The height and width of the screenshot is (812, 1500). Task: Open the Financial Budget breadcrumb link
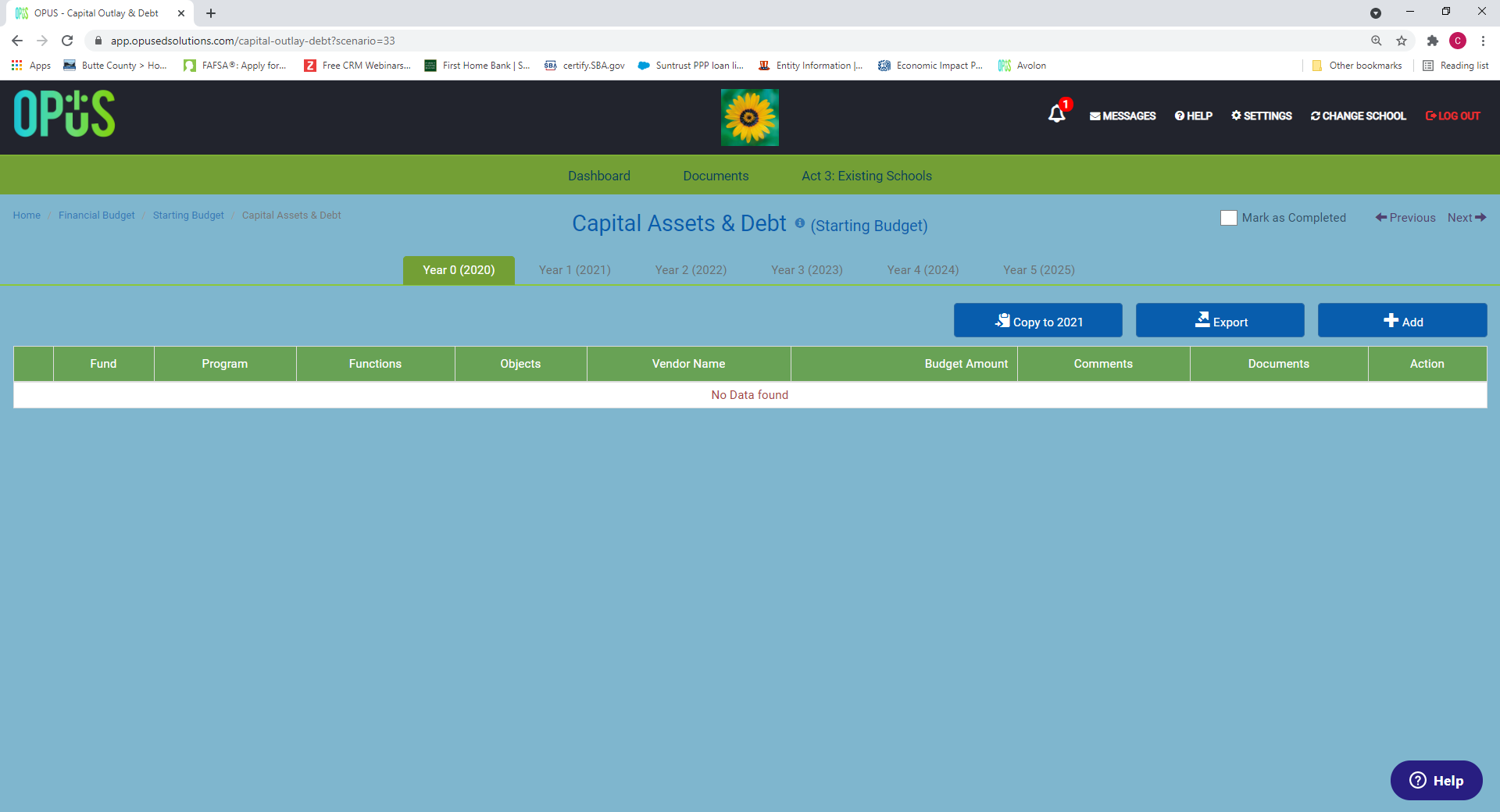[x=96, y=215]
